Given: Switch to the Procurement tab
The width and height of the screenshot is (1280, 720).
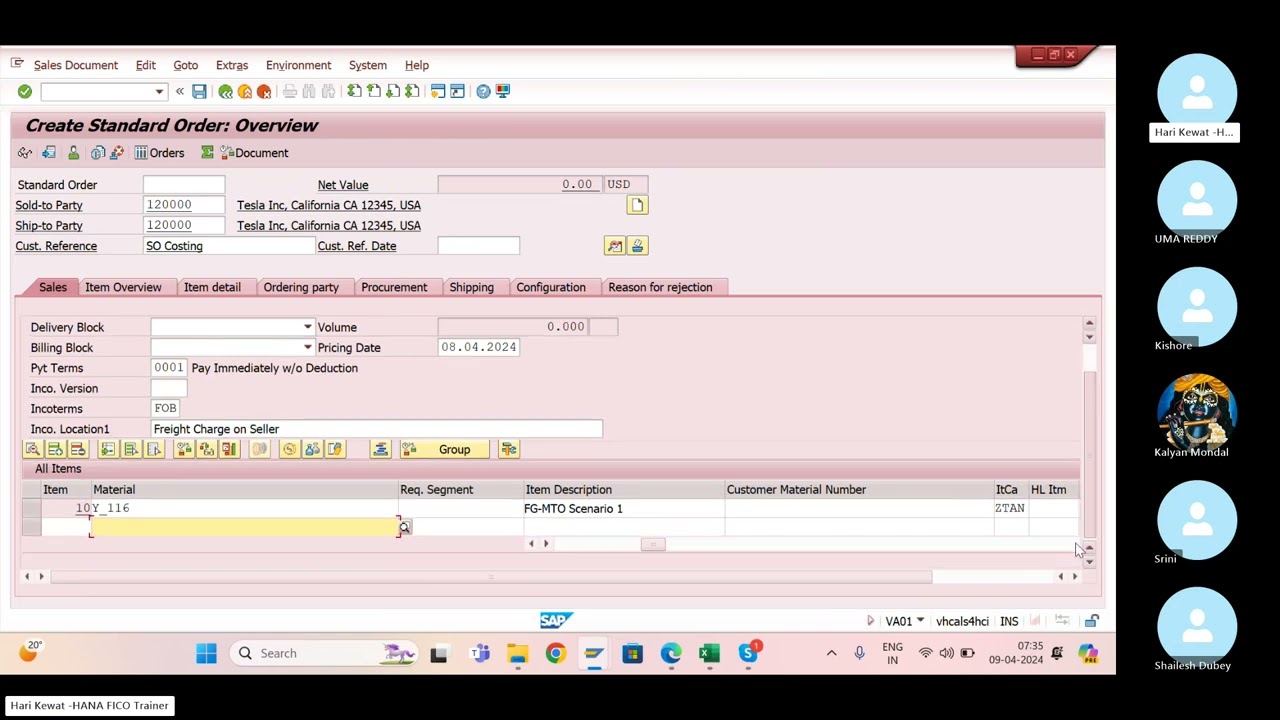Looking at the screenshot, I should (394, 287).
